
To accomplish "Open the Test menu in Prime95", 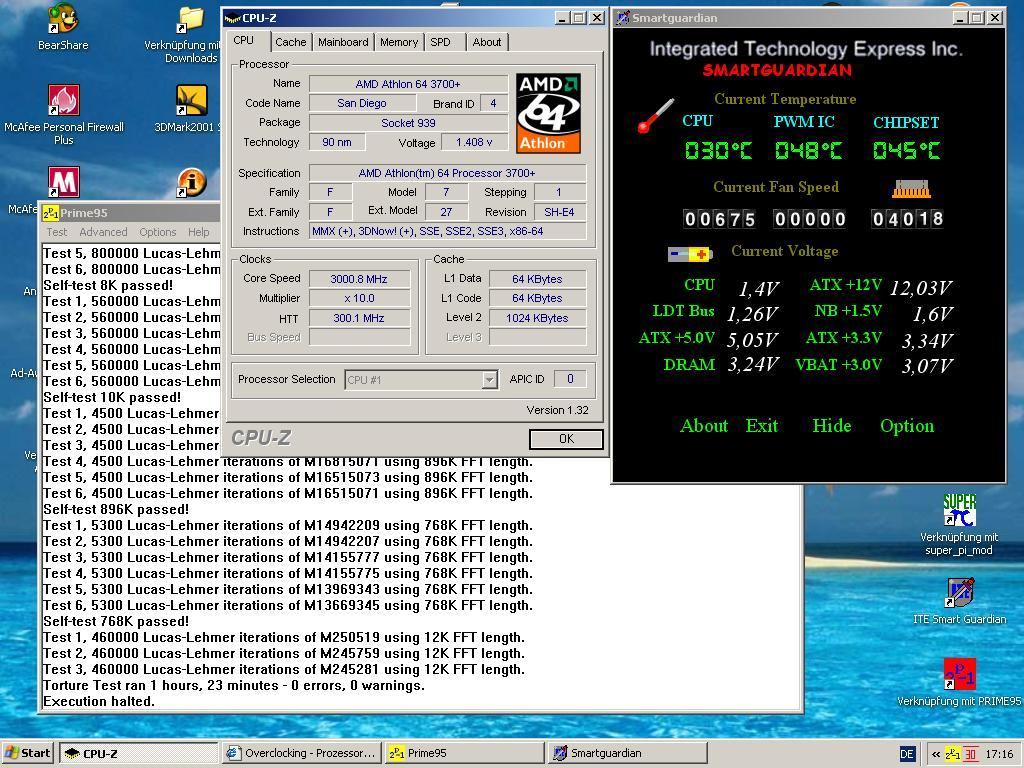I will pyautogui.click(x=56, y=232).
